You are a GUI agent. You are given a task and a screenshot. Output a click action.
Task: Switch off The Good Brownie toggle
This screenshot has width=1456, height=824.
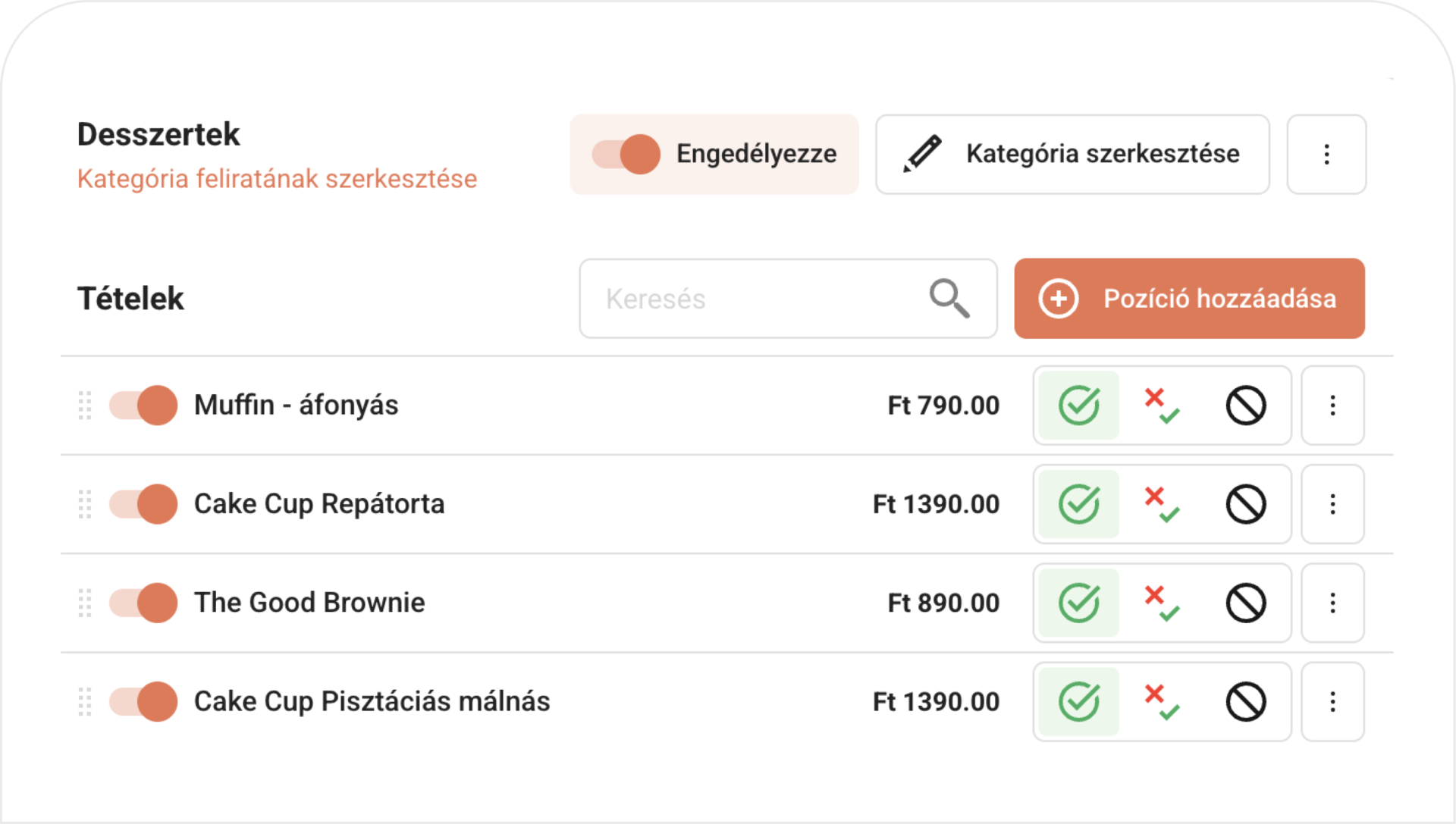pyautogui.click(x=143, y=603)
